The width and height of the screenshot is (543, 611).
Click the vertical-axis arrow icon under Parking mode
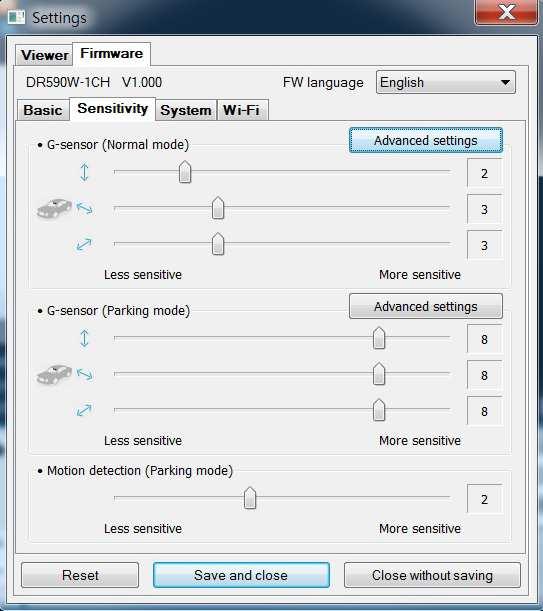[x=84, y=338]
